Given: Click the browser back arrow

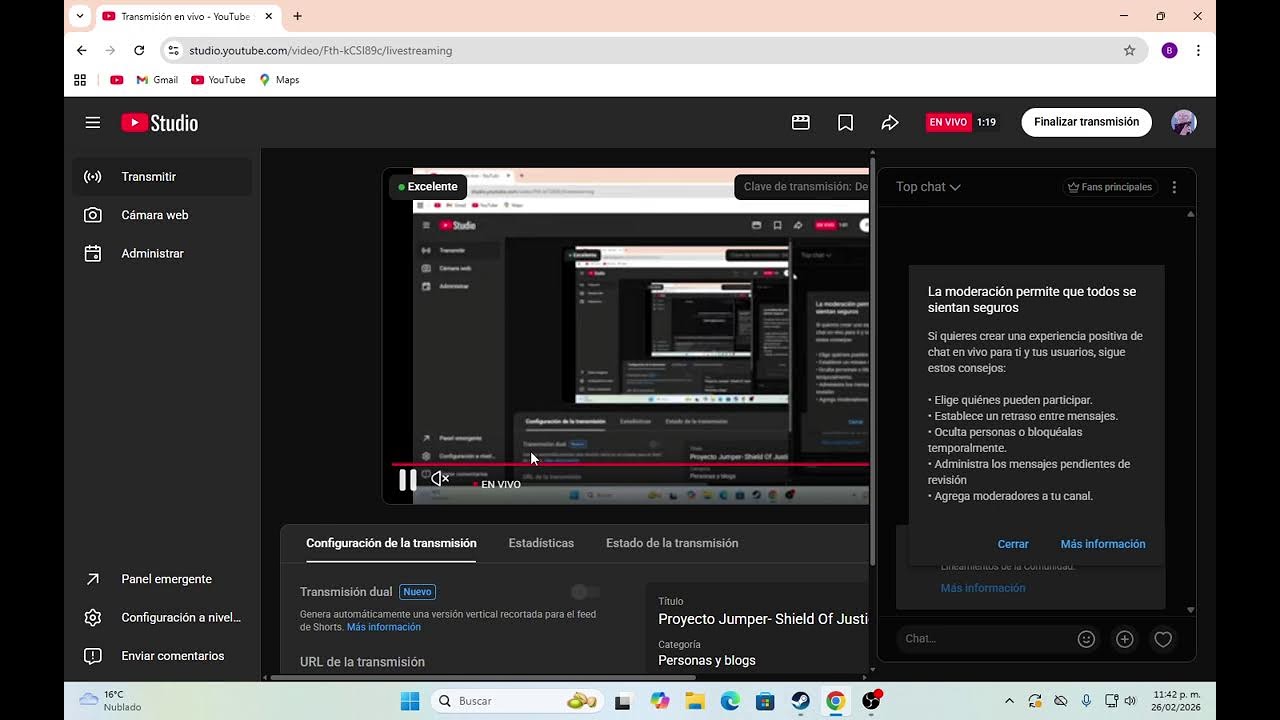Looking at the screenshot, I should tap(82, 50).
